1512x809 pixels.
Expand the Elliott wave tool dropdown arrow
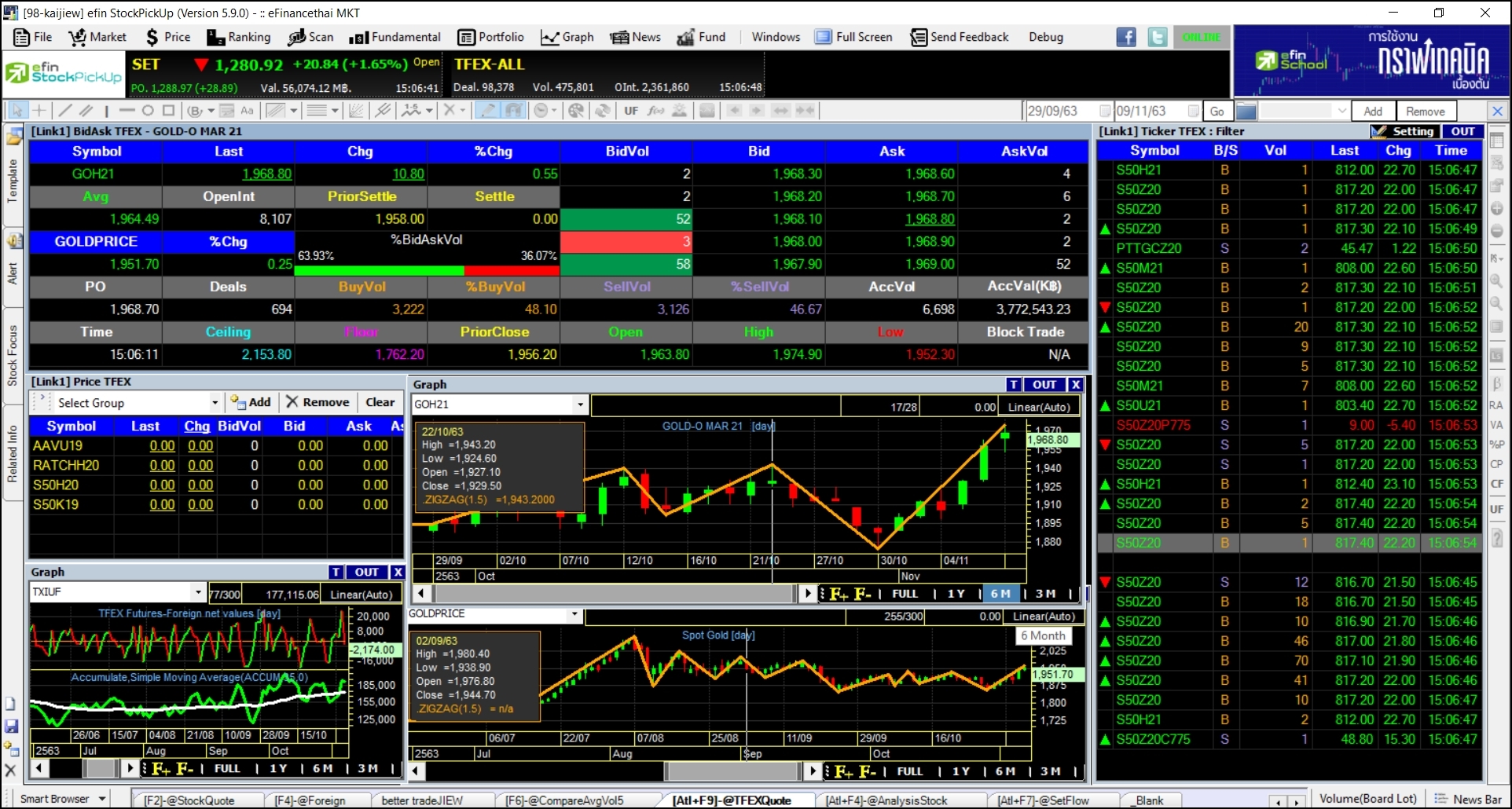click(x=429, y=111)
